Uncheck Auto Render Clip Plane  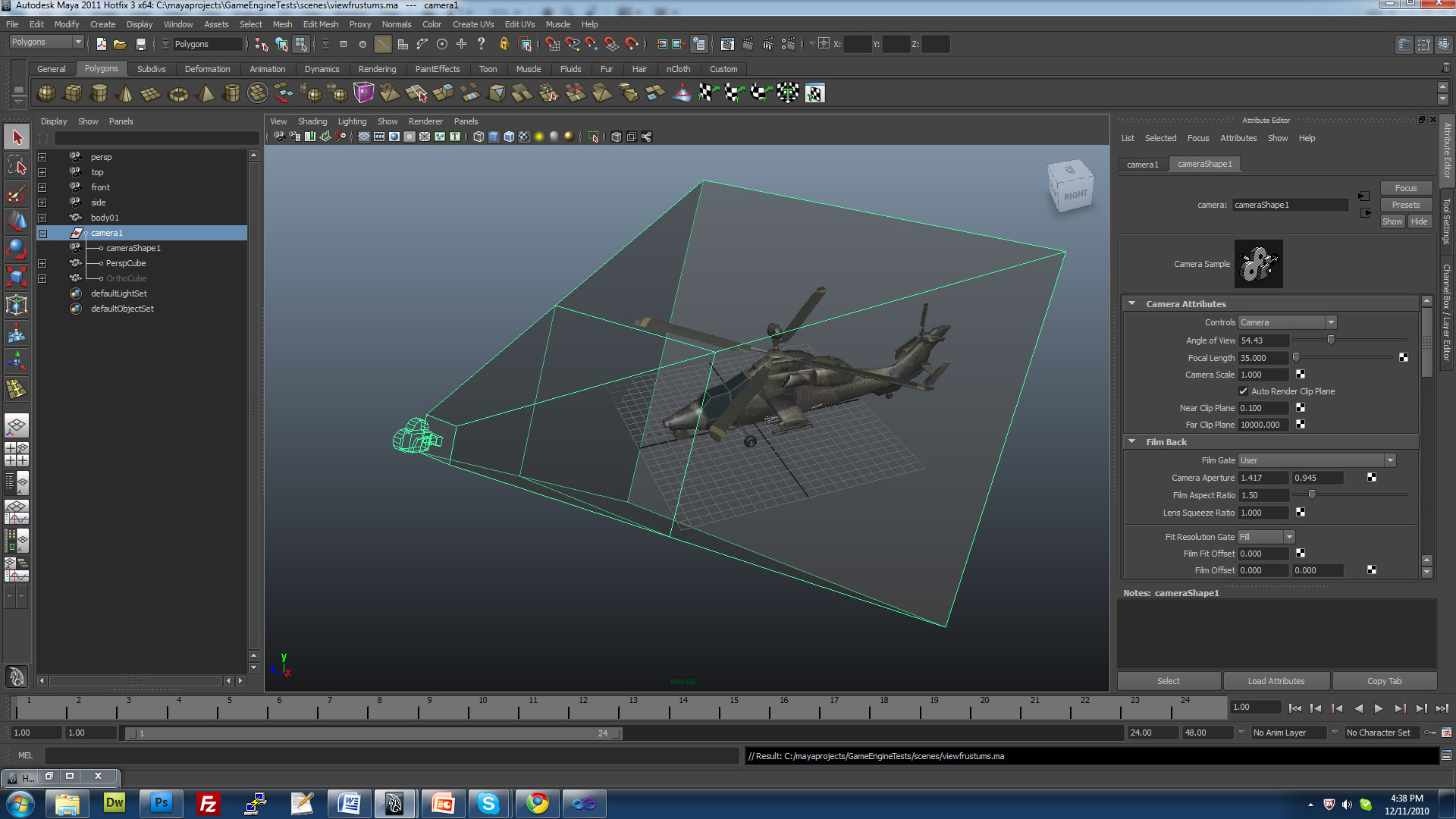1243,391
